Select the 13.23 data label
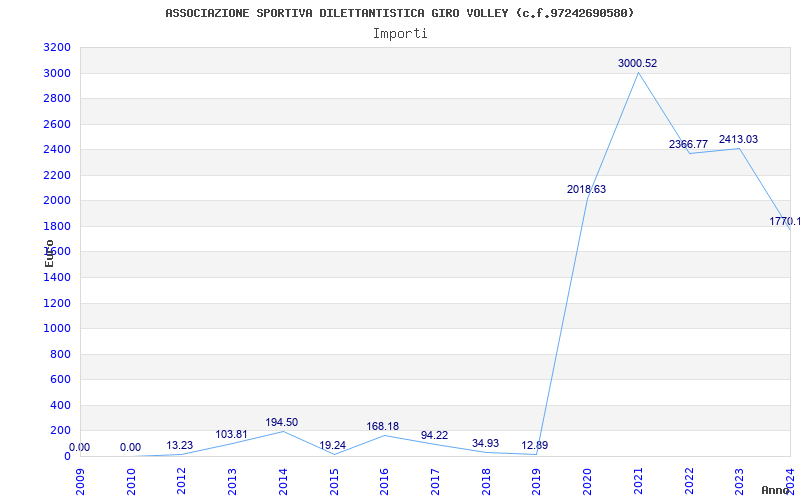Image resolution: width=800 pixels, height=500 pixels. [180, 445]
